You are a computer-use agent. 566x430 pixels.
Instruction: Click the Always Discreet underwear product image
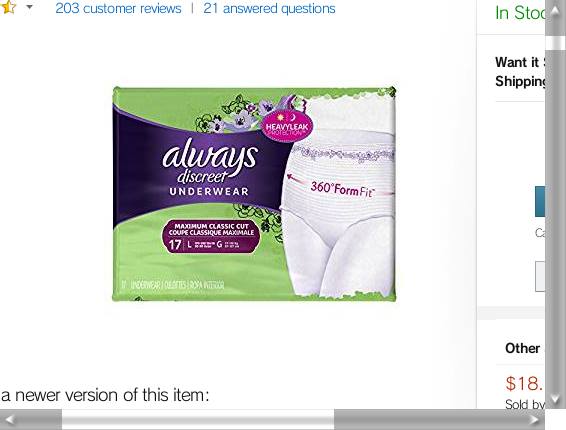[254, 194]
